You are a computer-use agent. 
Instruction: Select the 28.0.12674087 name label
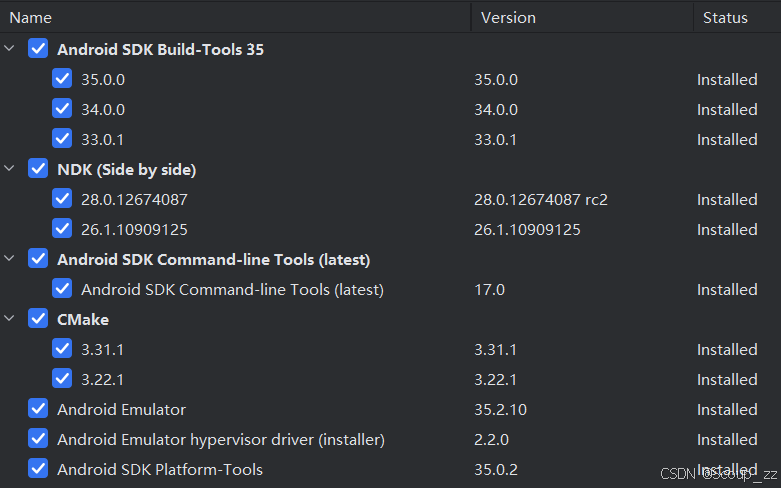(134, 200)
